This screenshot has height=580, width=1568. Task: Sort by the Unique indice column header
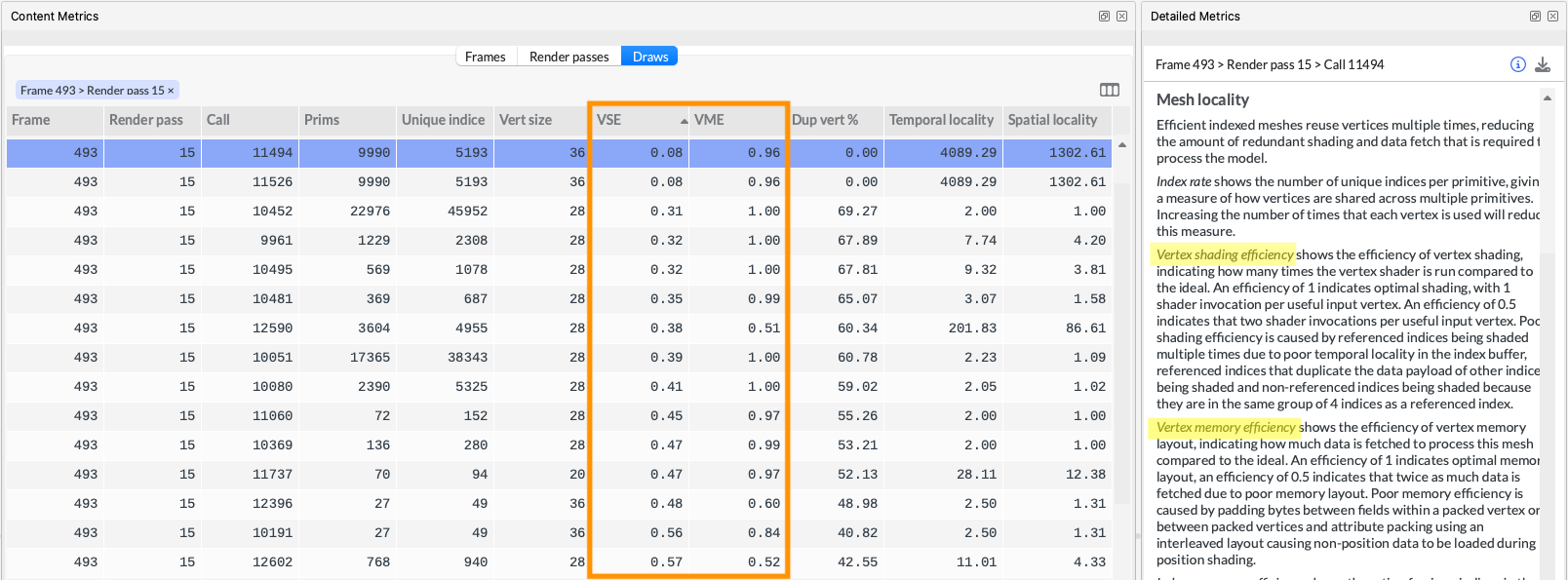[x=445, y=120]
